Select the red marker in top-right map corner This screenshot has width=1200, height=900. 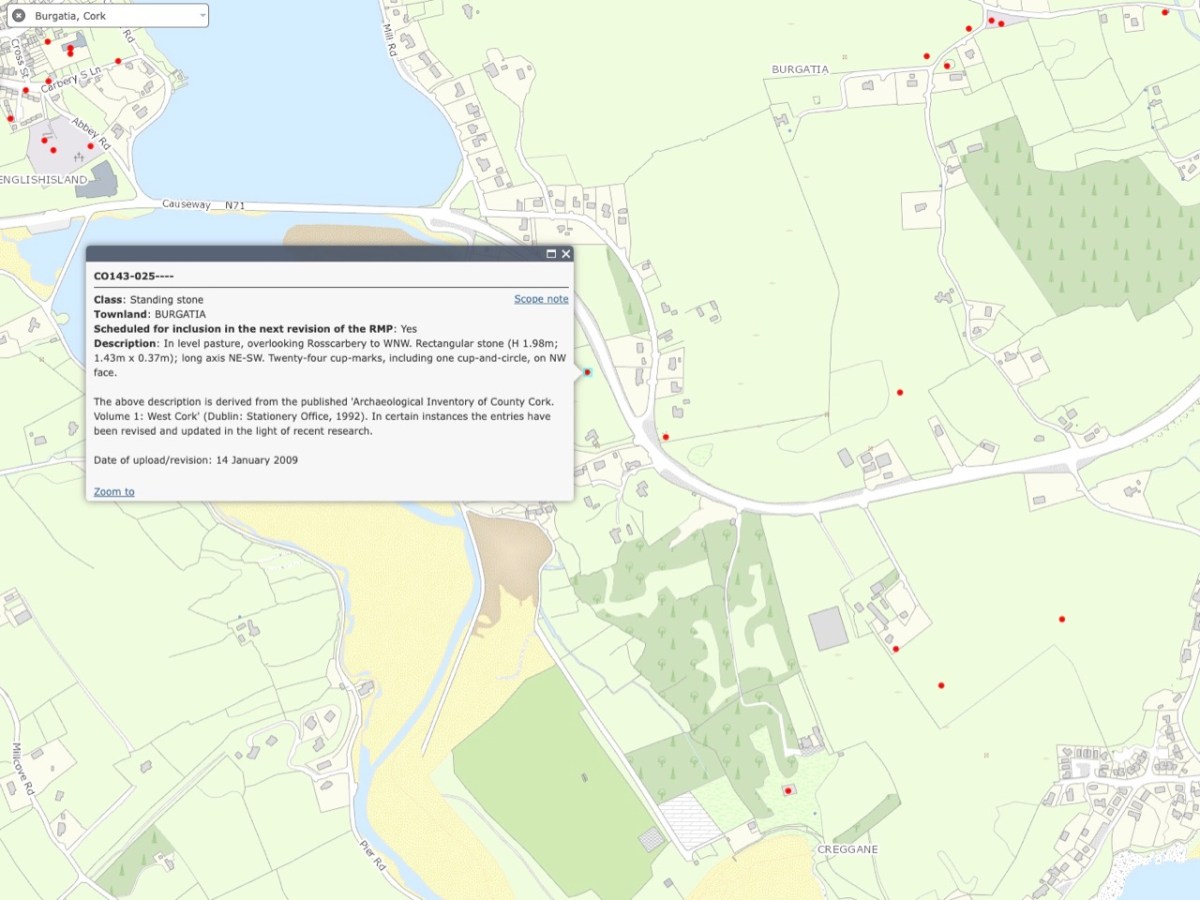[1165, 12]
